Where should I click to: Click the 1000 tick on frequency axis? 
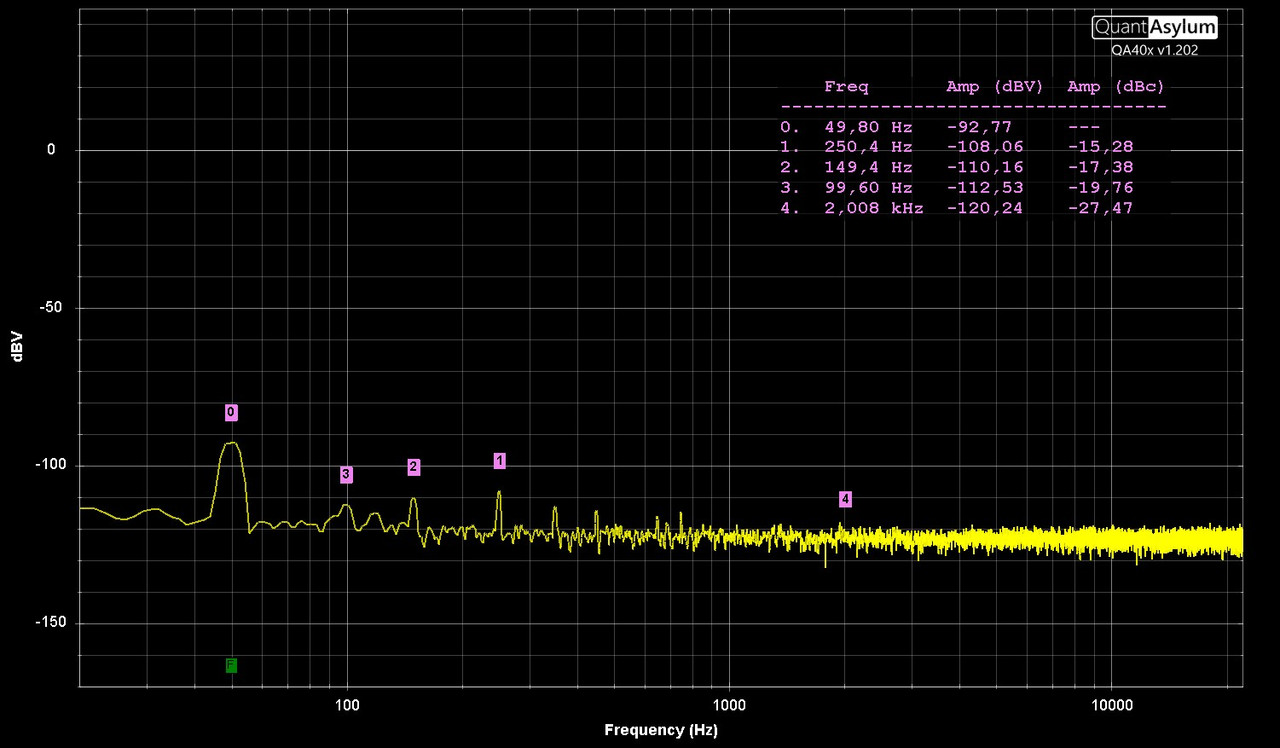(729, 704)
